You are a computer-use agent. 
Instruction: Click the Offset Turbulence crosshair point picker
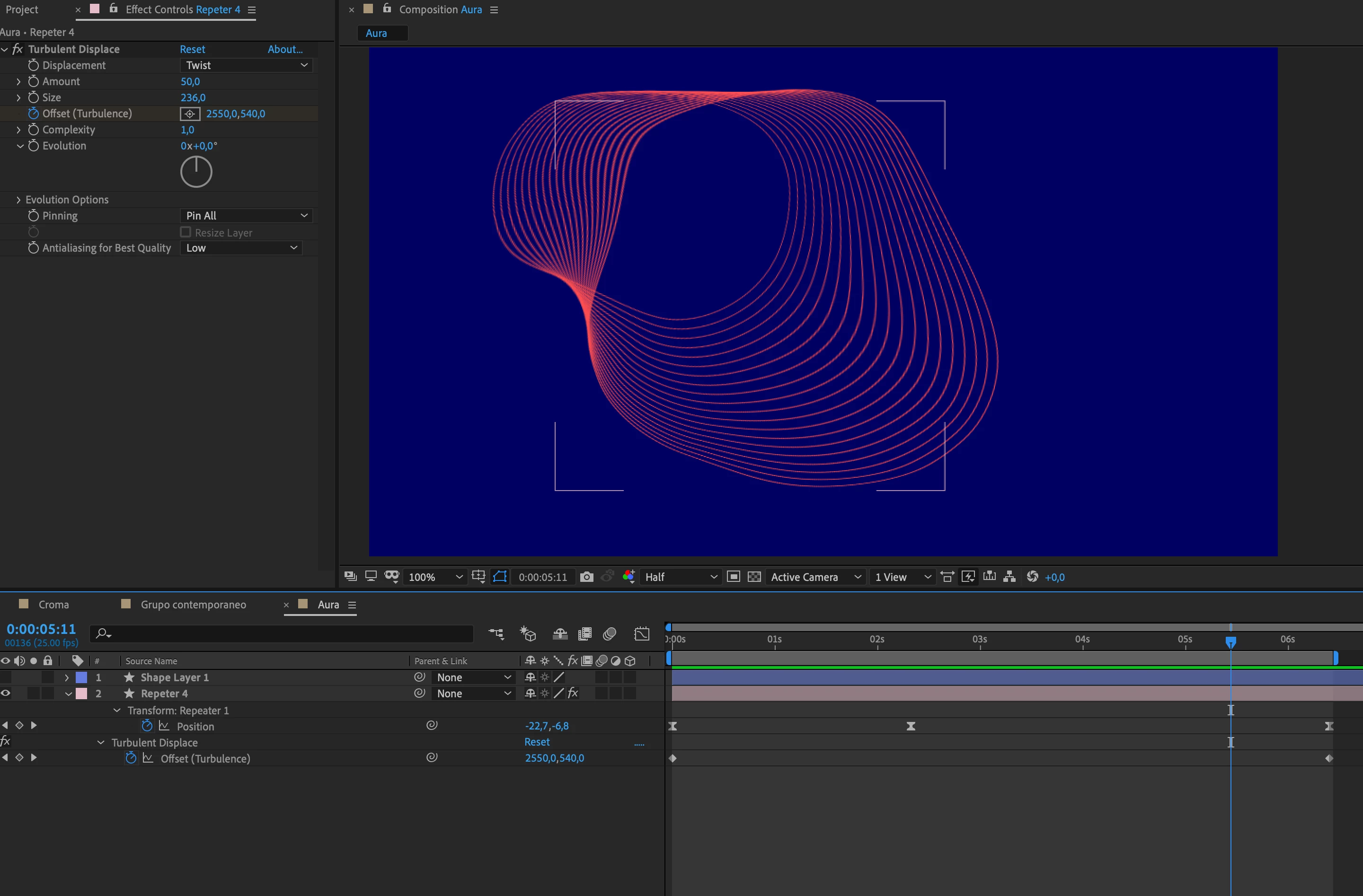coord(190,114)
